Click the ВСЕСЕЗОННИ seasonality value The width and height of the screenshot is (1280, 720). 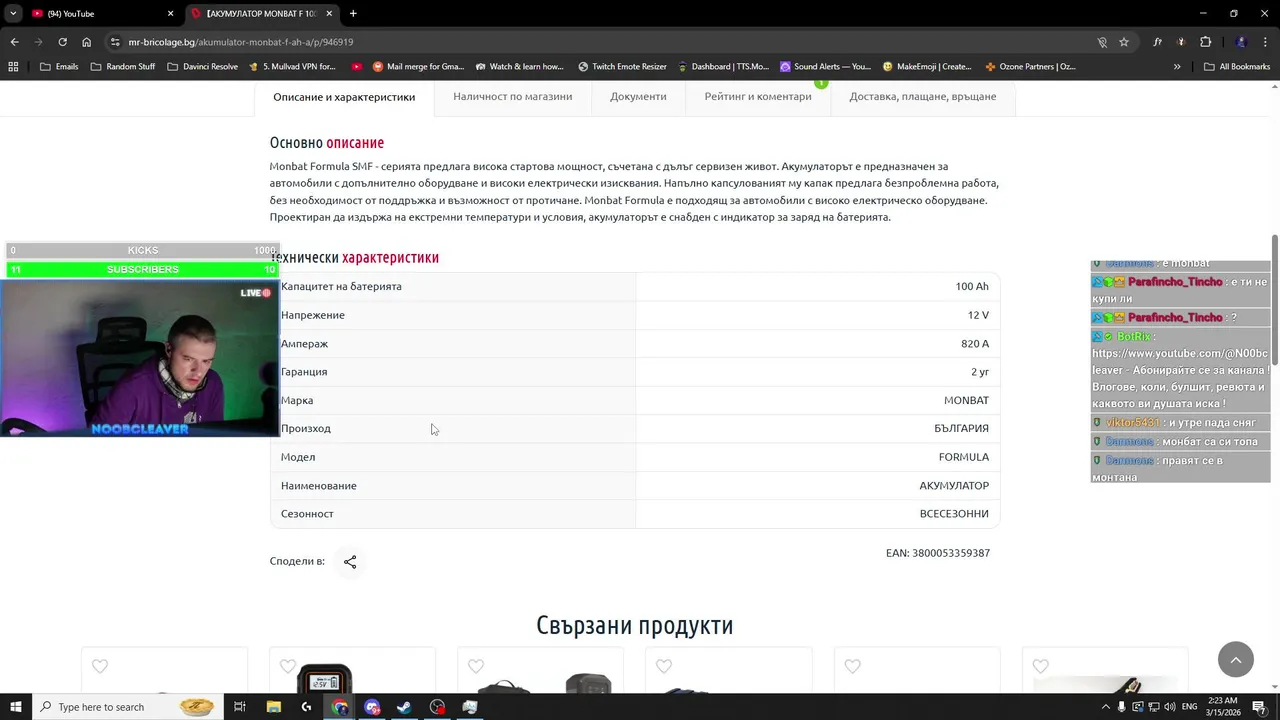click(954, 513)
